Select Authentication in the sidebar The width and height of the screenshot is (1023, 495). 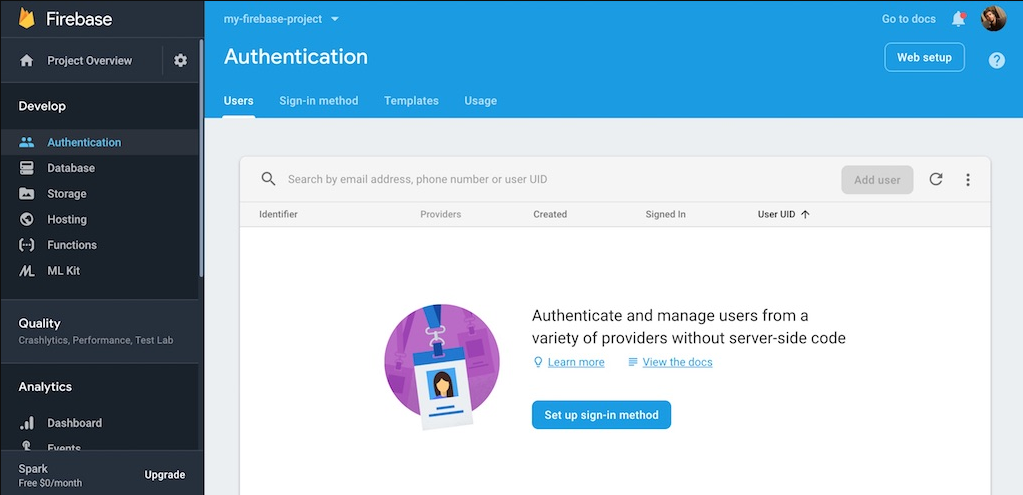point(99,142)
